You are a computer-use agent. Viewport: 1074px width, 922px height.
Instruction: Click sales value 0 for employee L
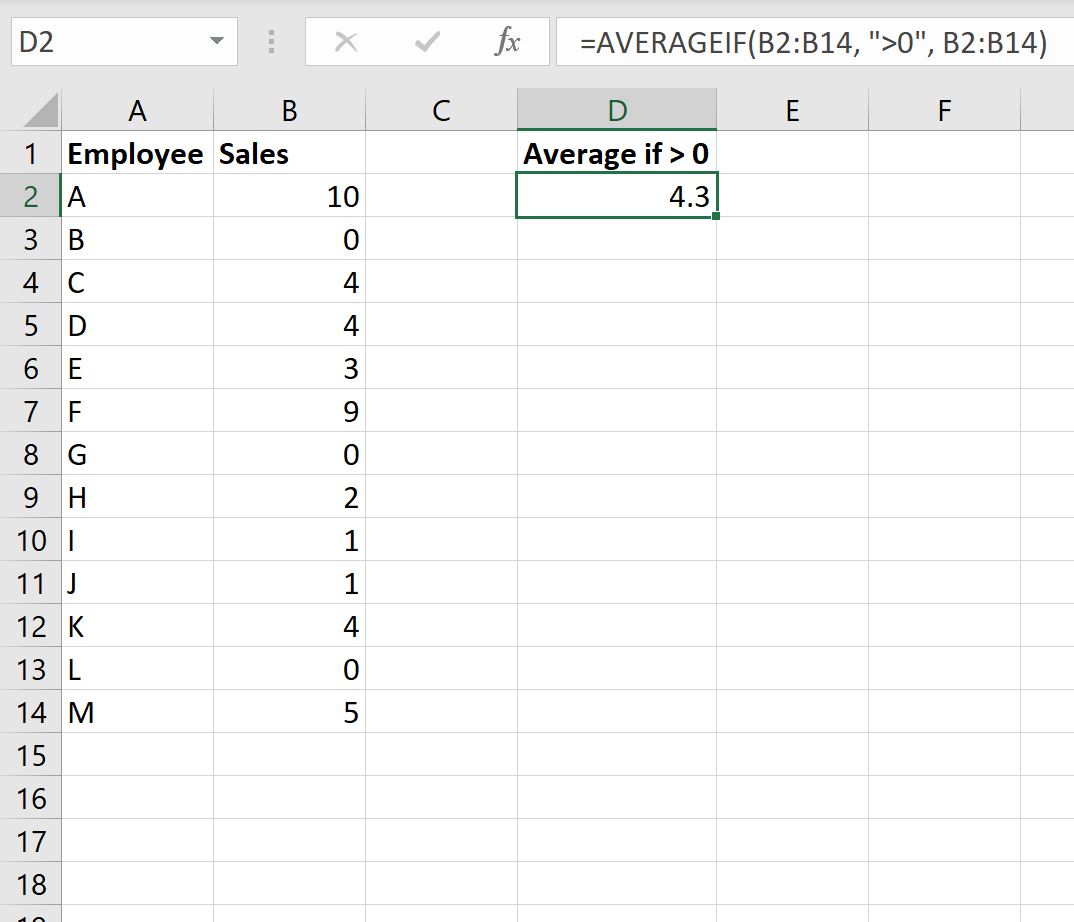(290, 669)
